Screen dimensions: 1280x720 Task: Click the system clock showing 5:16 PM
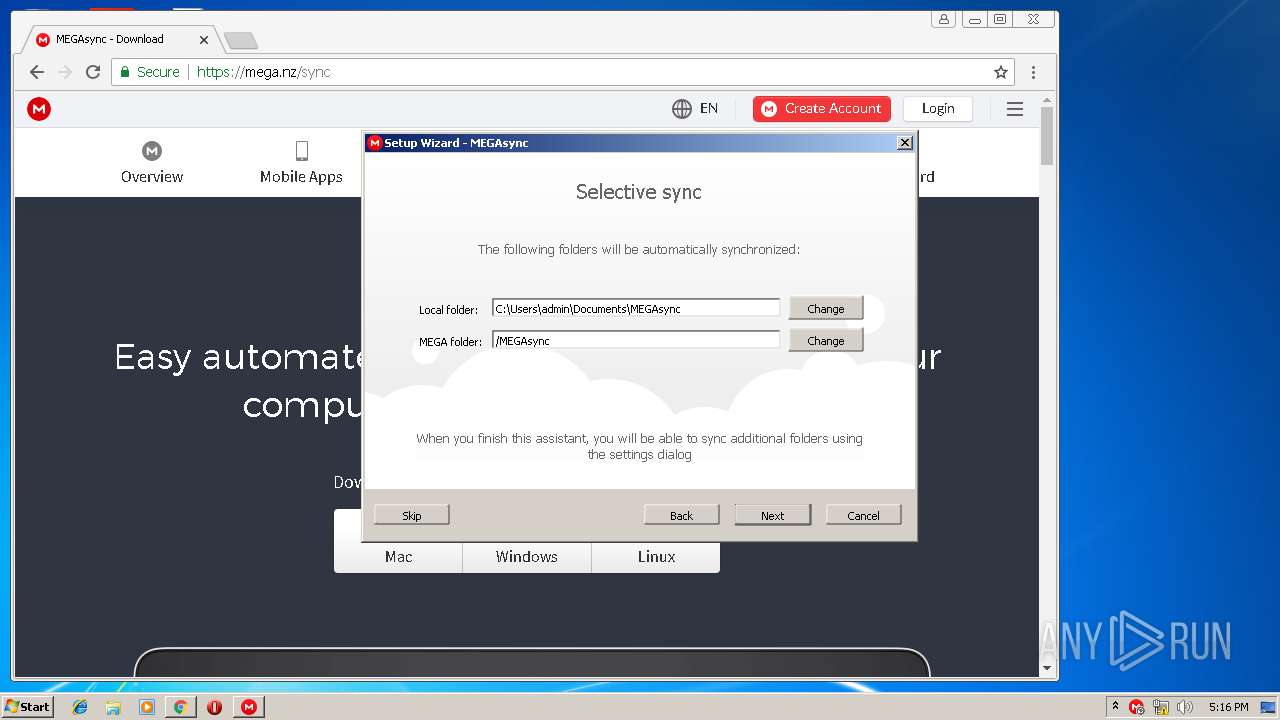[1228, 707]
